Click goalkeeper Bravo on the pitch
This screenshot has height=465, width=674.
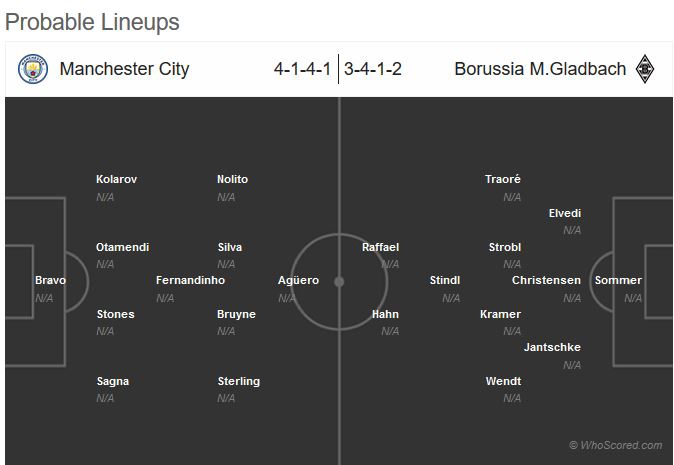[x=50, y=281]
